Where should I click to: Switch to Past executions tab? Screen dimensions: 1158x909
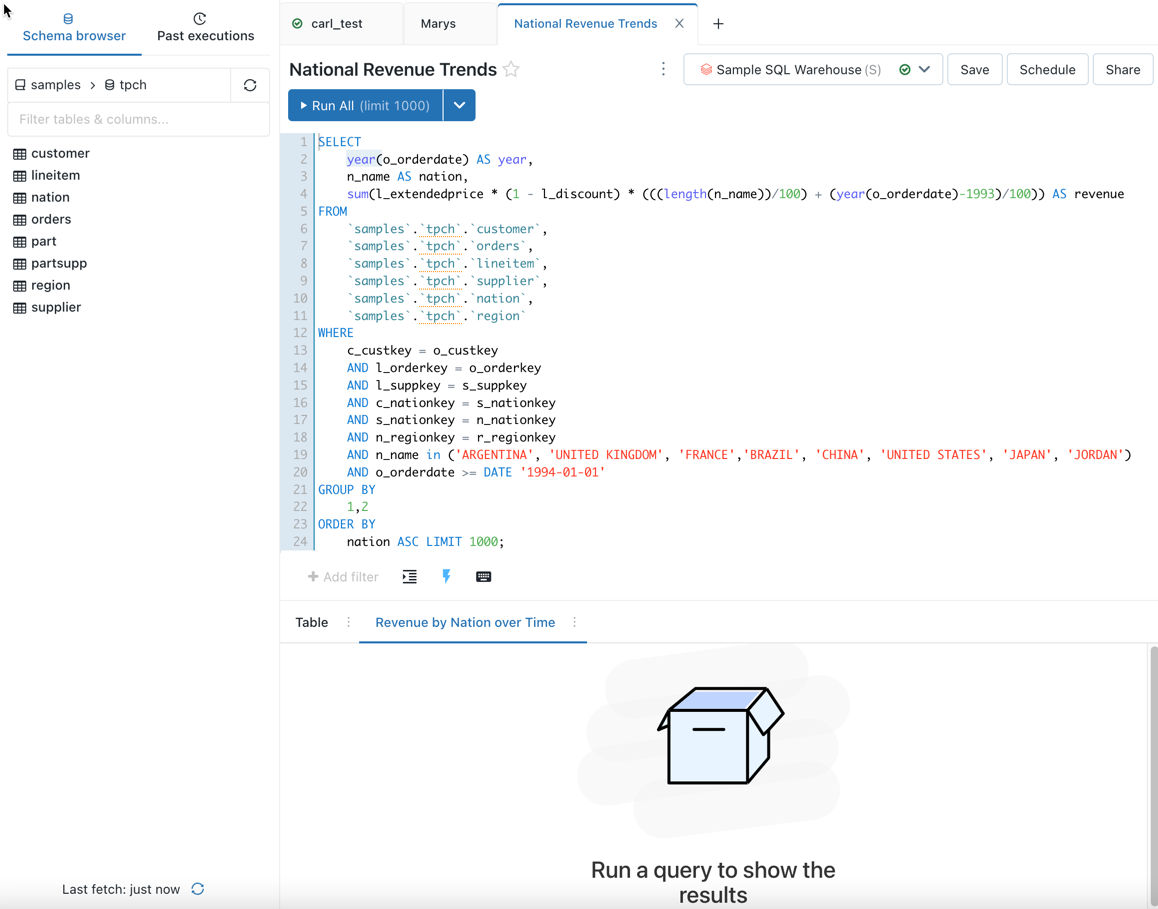coord(205,27)
